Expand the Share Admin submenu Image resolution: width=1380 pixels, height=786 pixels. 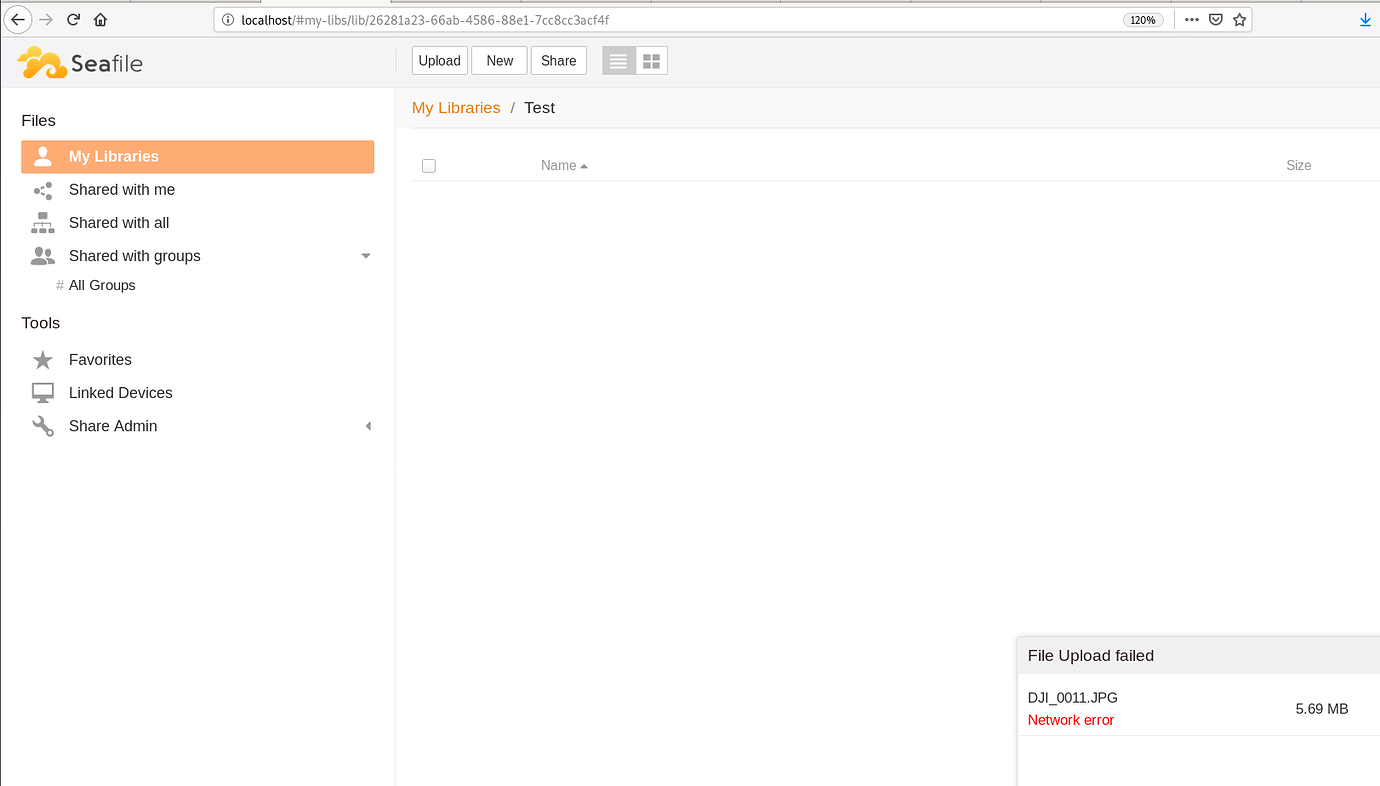pos(367,425)
